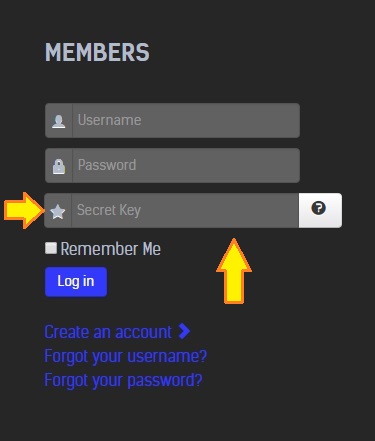Click the user silhouette icon beside Username
Viewport: 375px width, 441px height.
click(x=59, y=121)
